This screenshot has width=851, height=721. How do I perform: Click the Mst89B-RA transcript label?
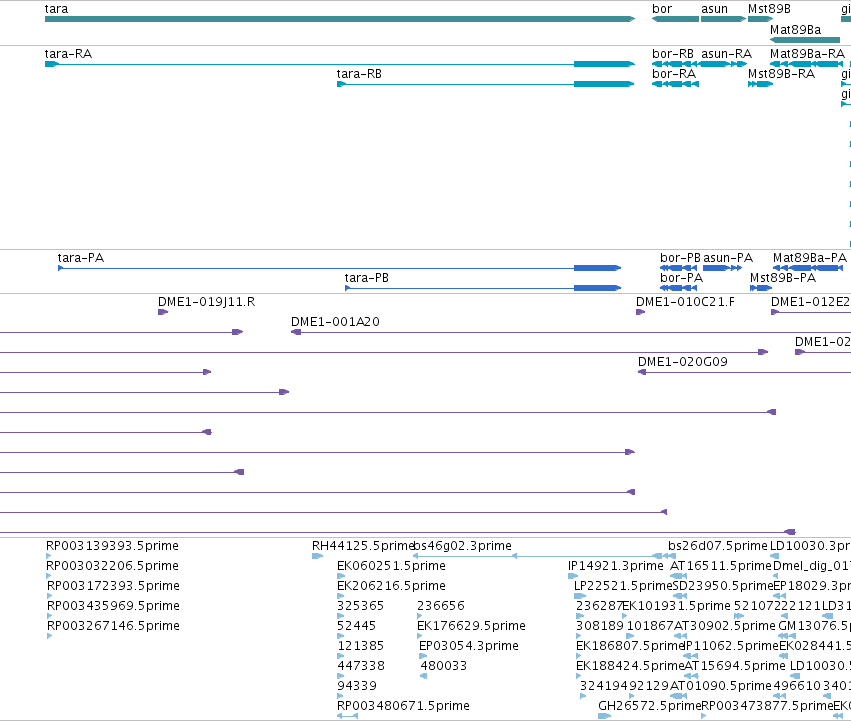781,74
